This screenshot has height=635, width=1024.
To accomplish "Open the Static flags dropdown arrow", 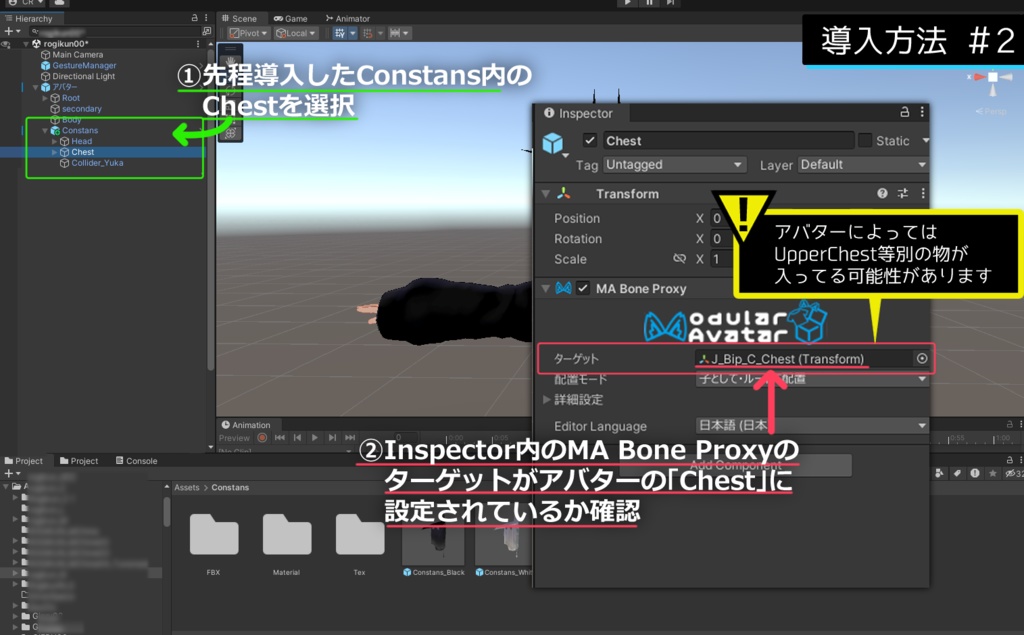I will click(x=925, y=140).
